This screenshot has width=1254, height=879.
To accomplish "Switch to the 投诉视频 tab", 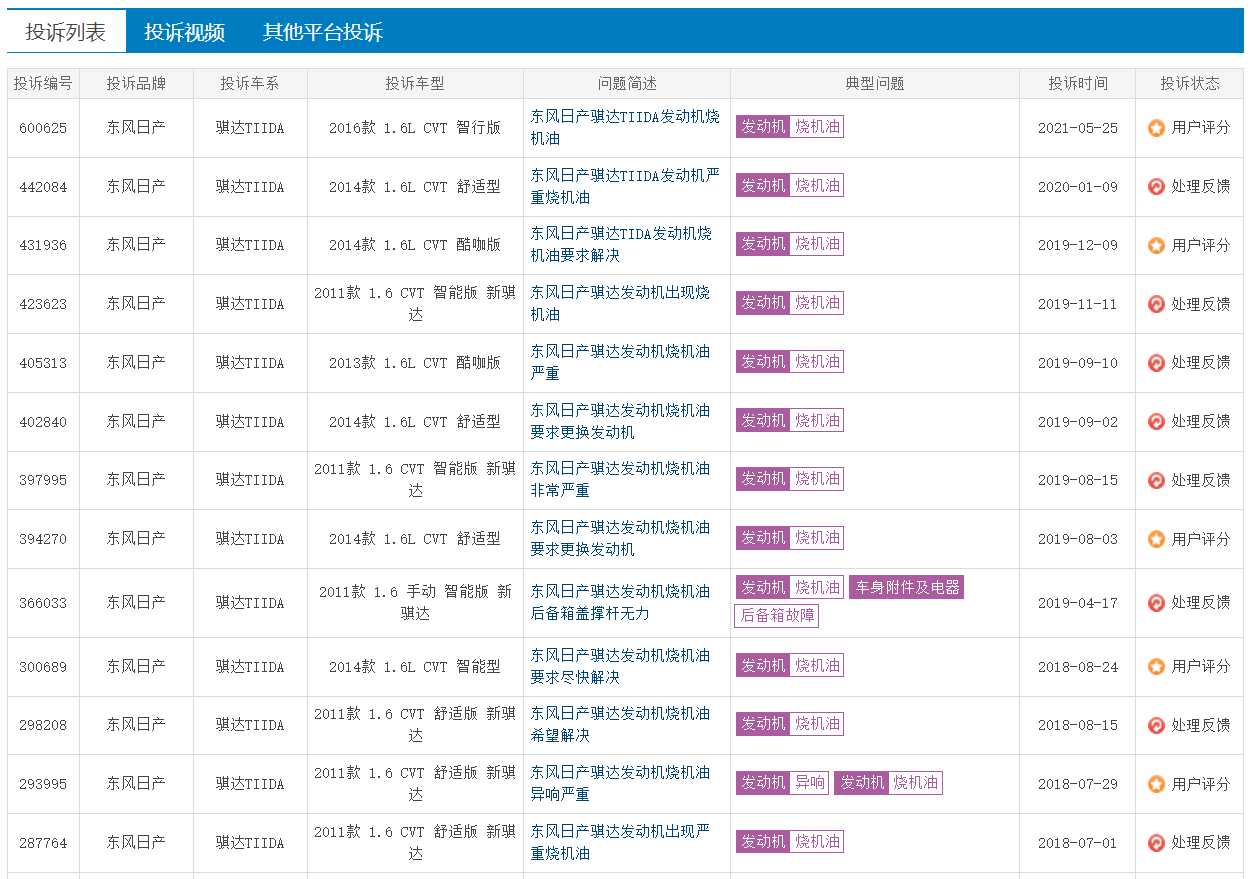I will tap(184, 31).
